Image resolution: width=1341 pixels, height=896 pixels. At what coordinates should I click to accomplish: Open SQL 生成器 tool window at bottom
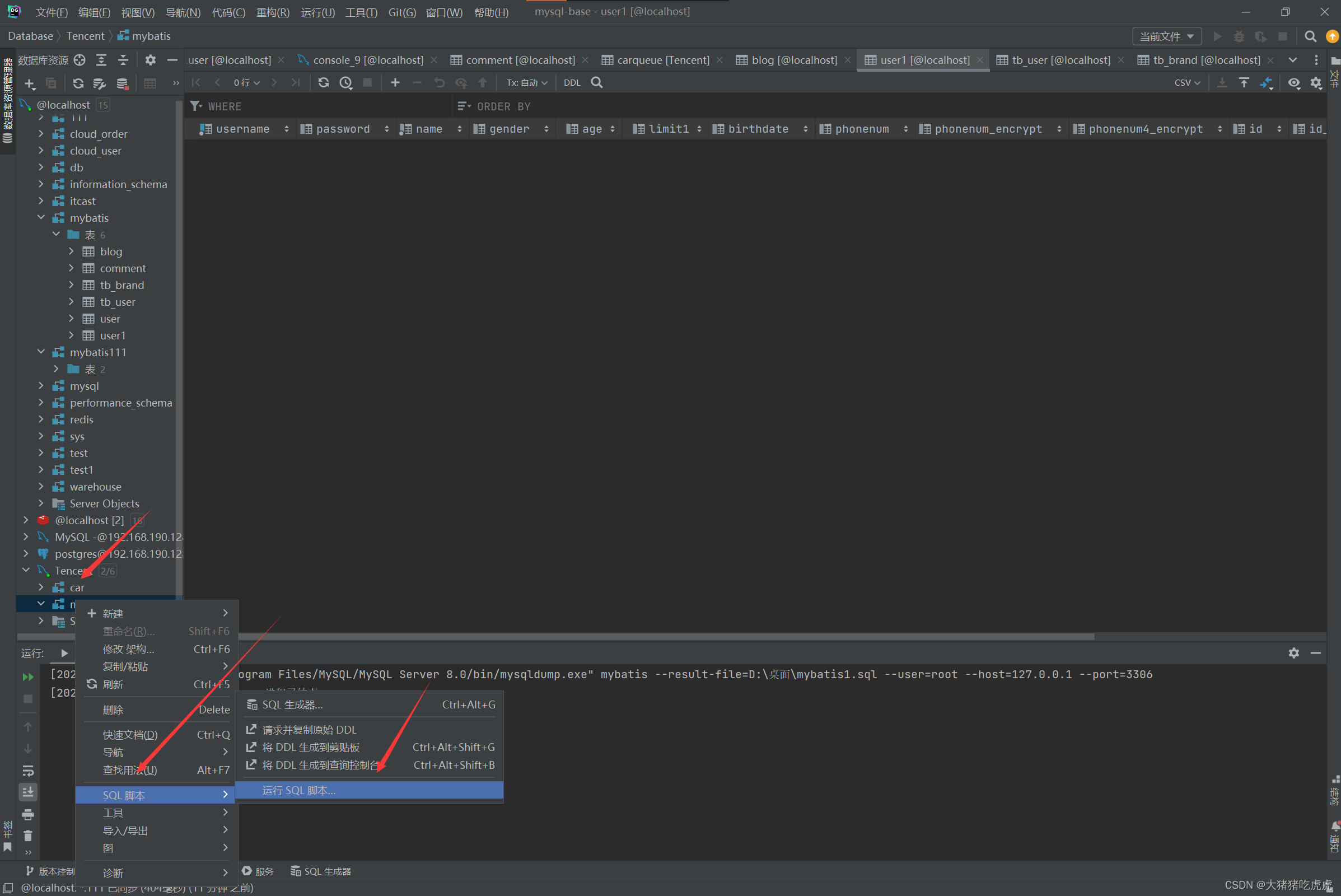(321, 871)
